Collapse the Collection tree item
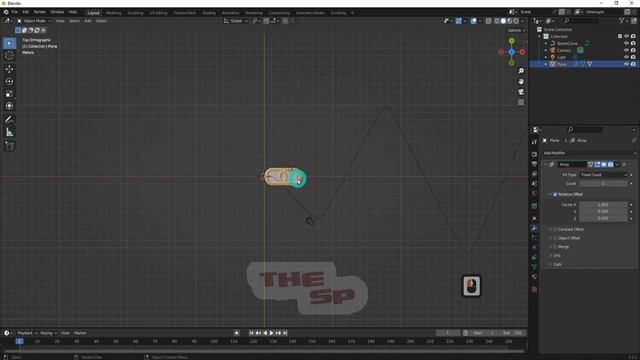Image resolution: width=640 pixels, height=360 pixels. (x=540, y=36)
